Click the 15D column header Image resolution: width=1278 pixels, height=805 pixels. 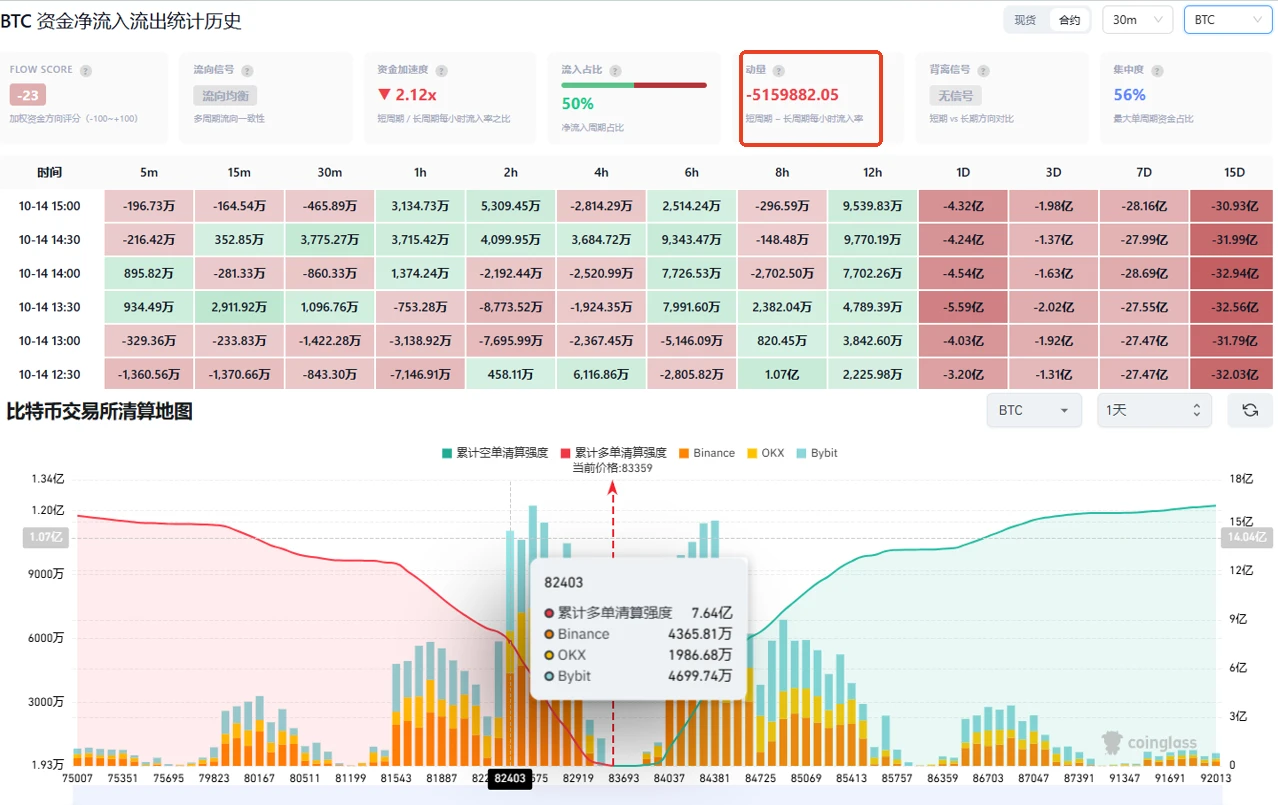pos(1234,173)
